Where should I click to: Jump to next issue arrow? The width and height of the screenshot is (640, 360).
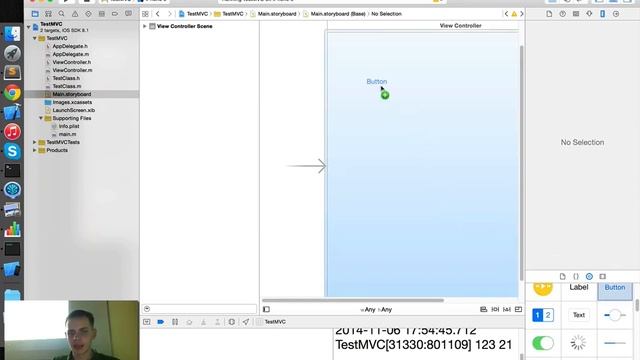[522, 14]
